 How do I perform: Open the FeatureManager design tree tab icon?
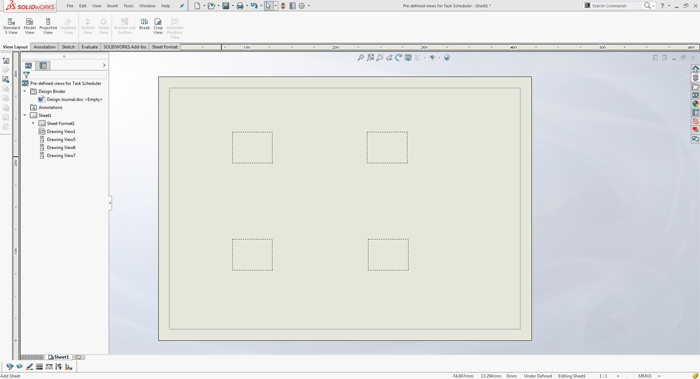coord(29,66)
